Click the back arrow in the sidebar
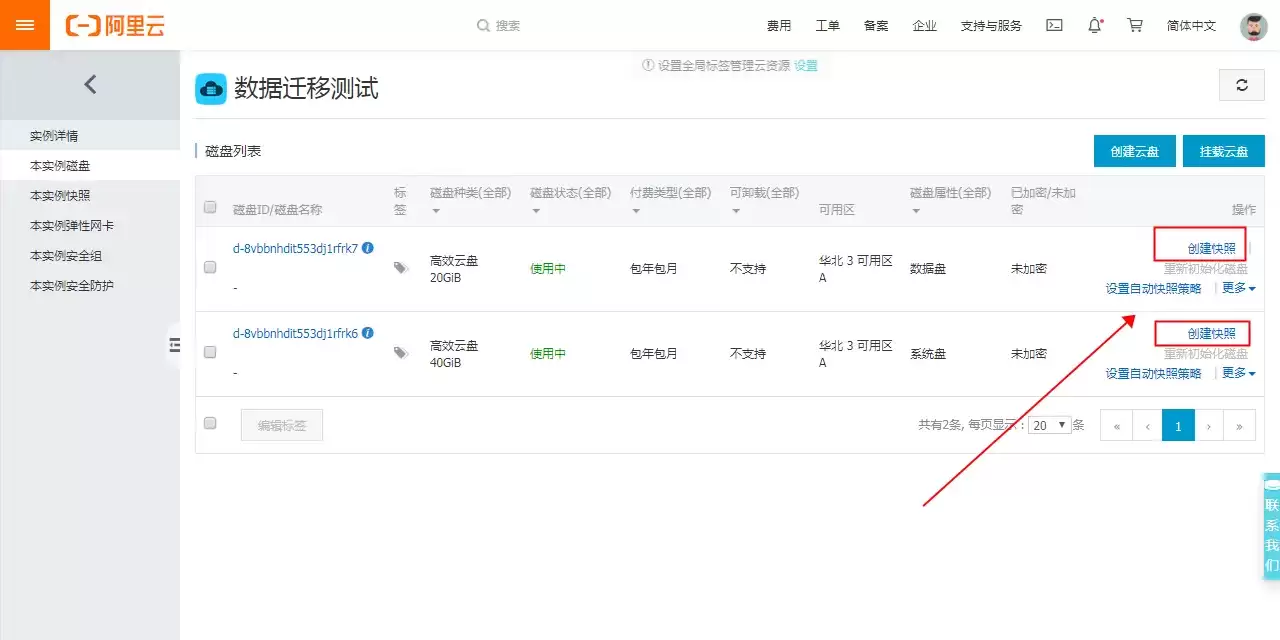The width and height of the screenshot is (1280, 640). 90,84
